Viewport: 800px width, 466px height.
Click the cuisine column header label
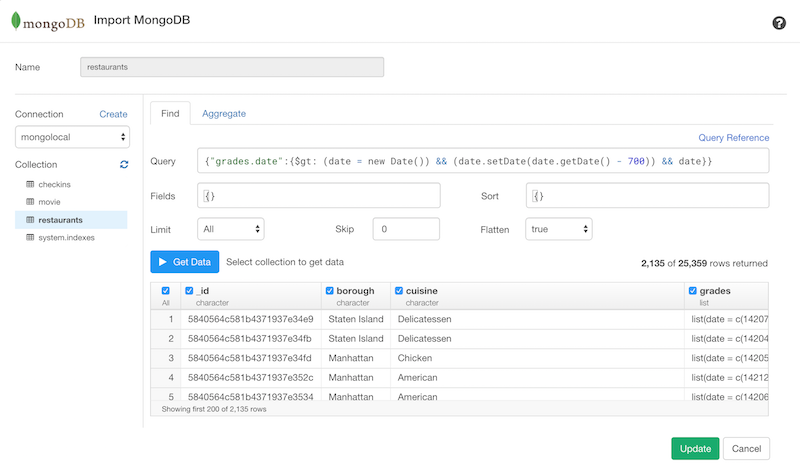click(x=421, y=290)
